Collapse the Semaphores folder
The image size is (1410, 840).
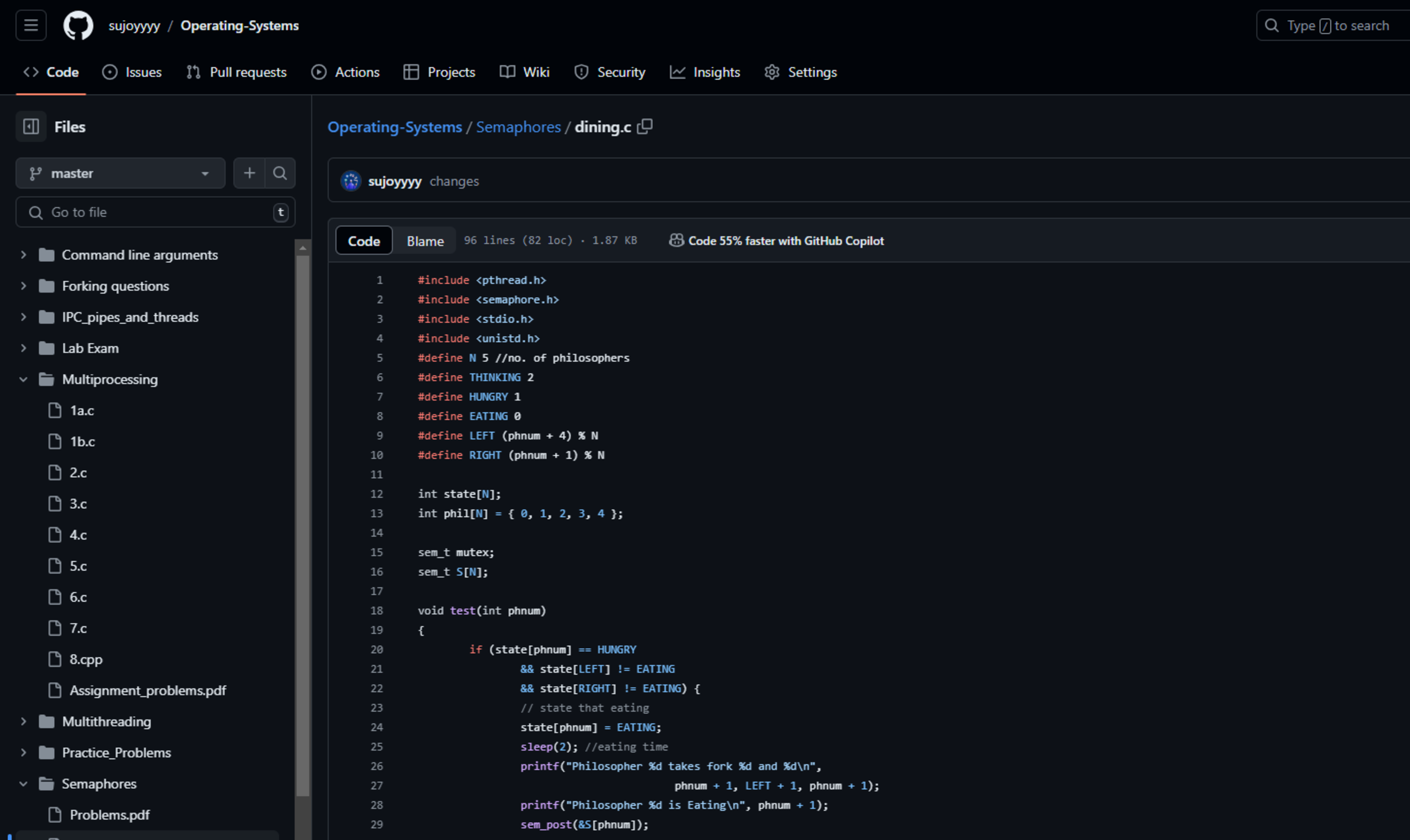23,784
